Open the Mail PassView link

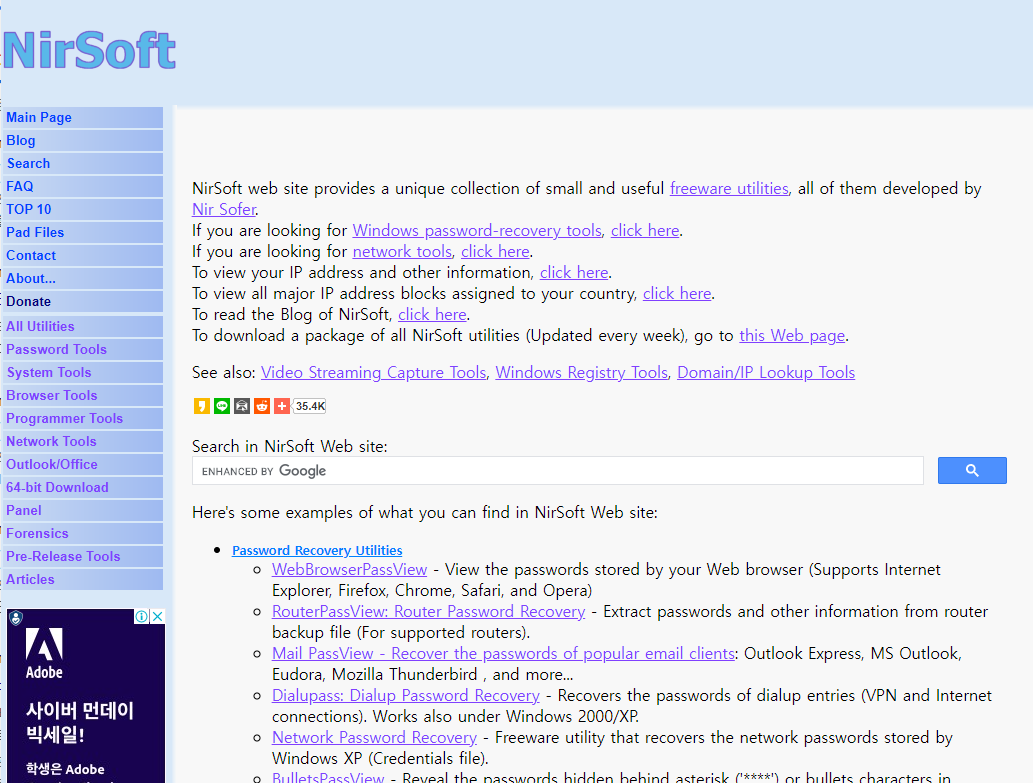(x=503, y=654)
